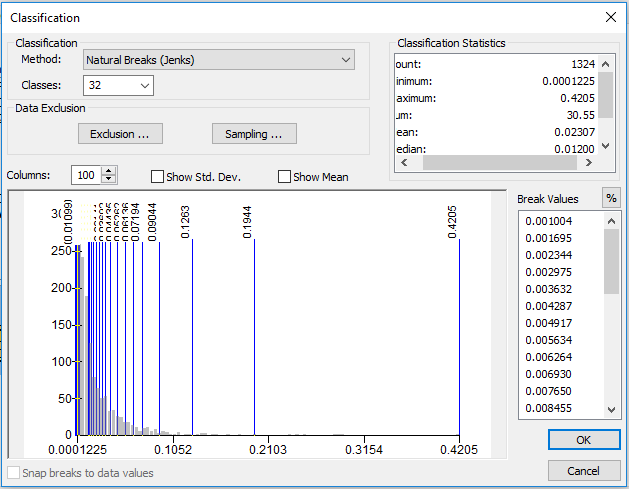Toggle Snap breaks to data values
Image resolution: width=629 pixels, height=489 pixels.
pos(13,473)
